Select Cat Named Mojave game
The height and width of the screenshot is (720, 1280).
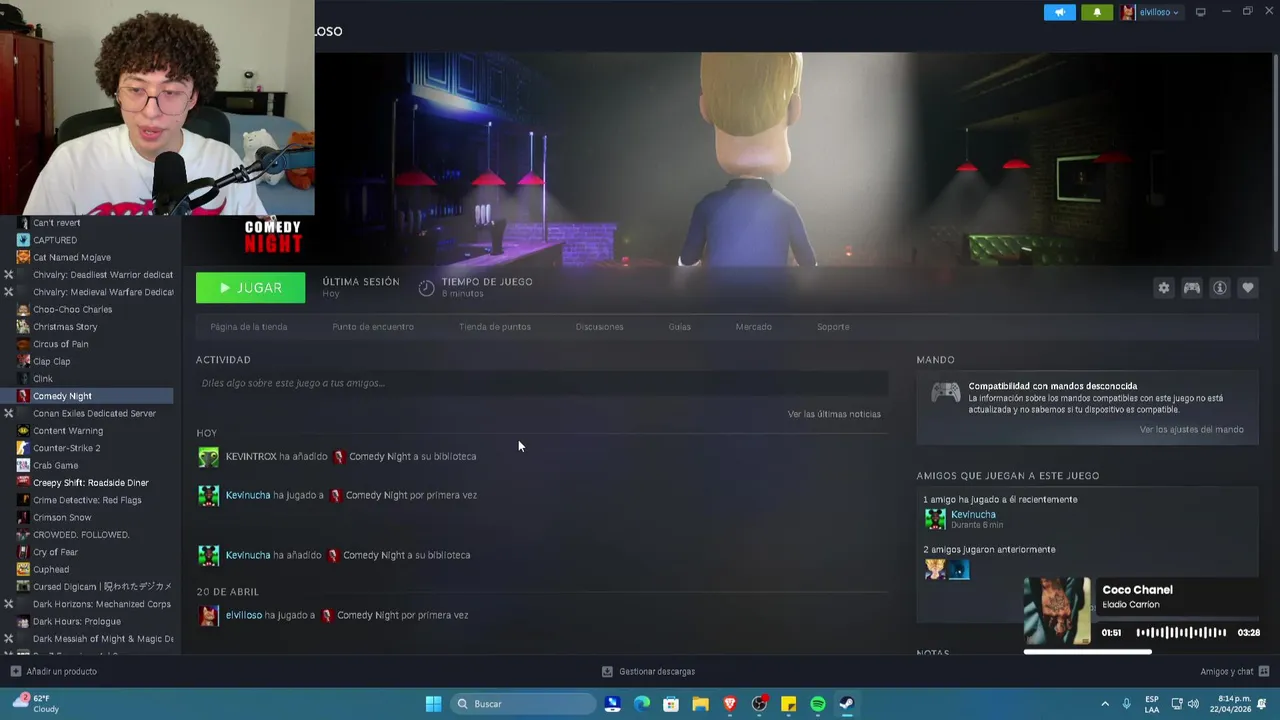72,258
